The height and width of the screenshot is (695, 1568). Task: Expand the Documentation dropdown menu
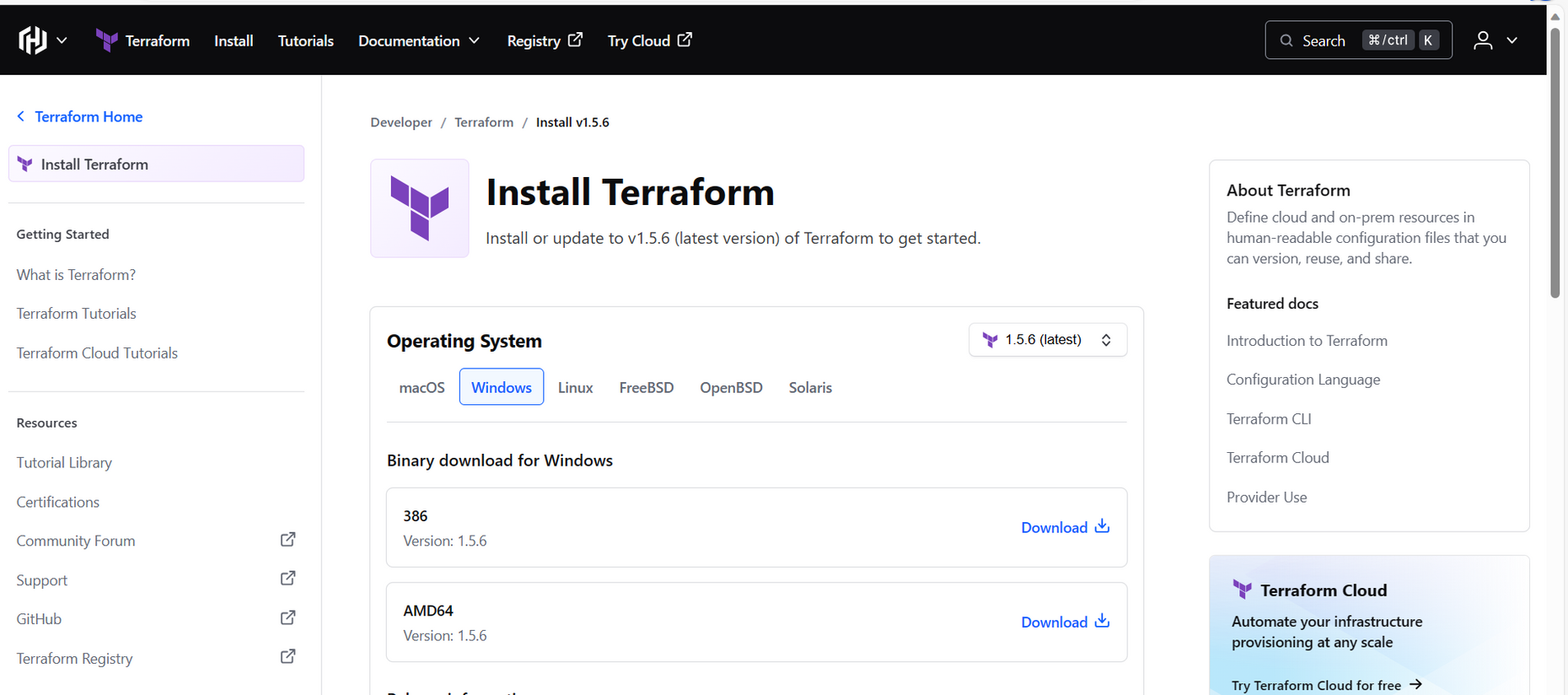(419, 40)
